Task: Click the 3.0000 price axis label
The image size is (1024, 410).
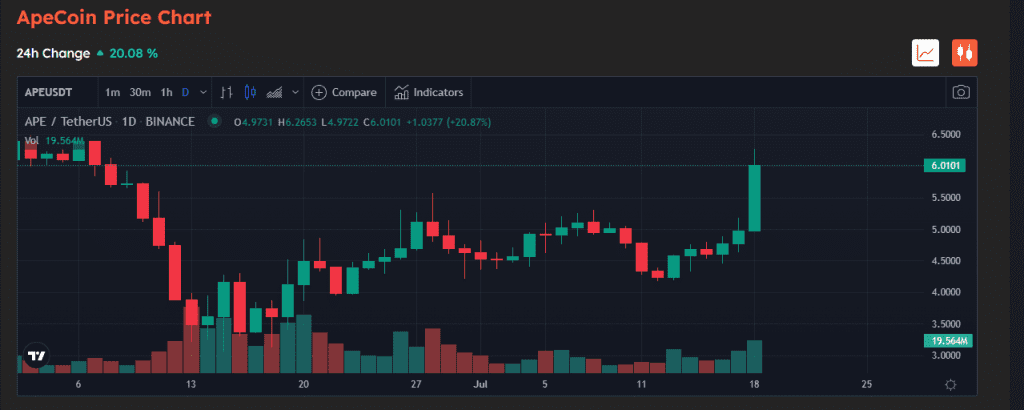Action: pyautogui.click(x=944, y=355)
